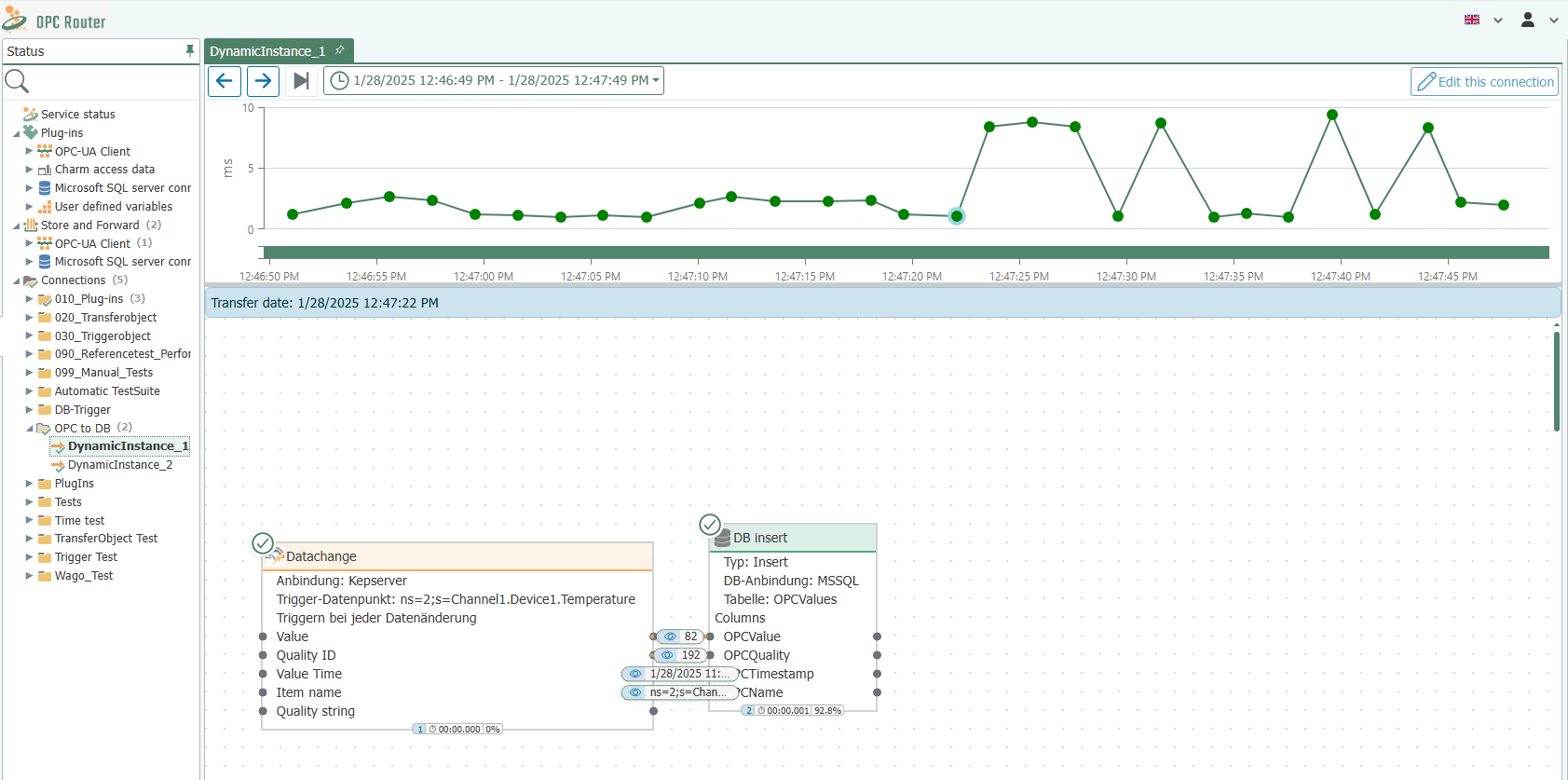Open the user account icon menu

click(1528, 20)
